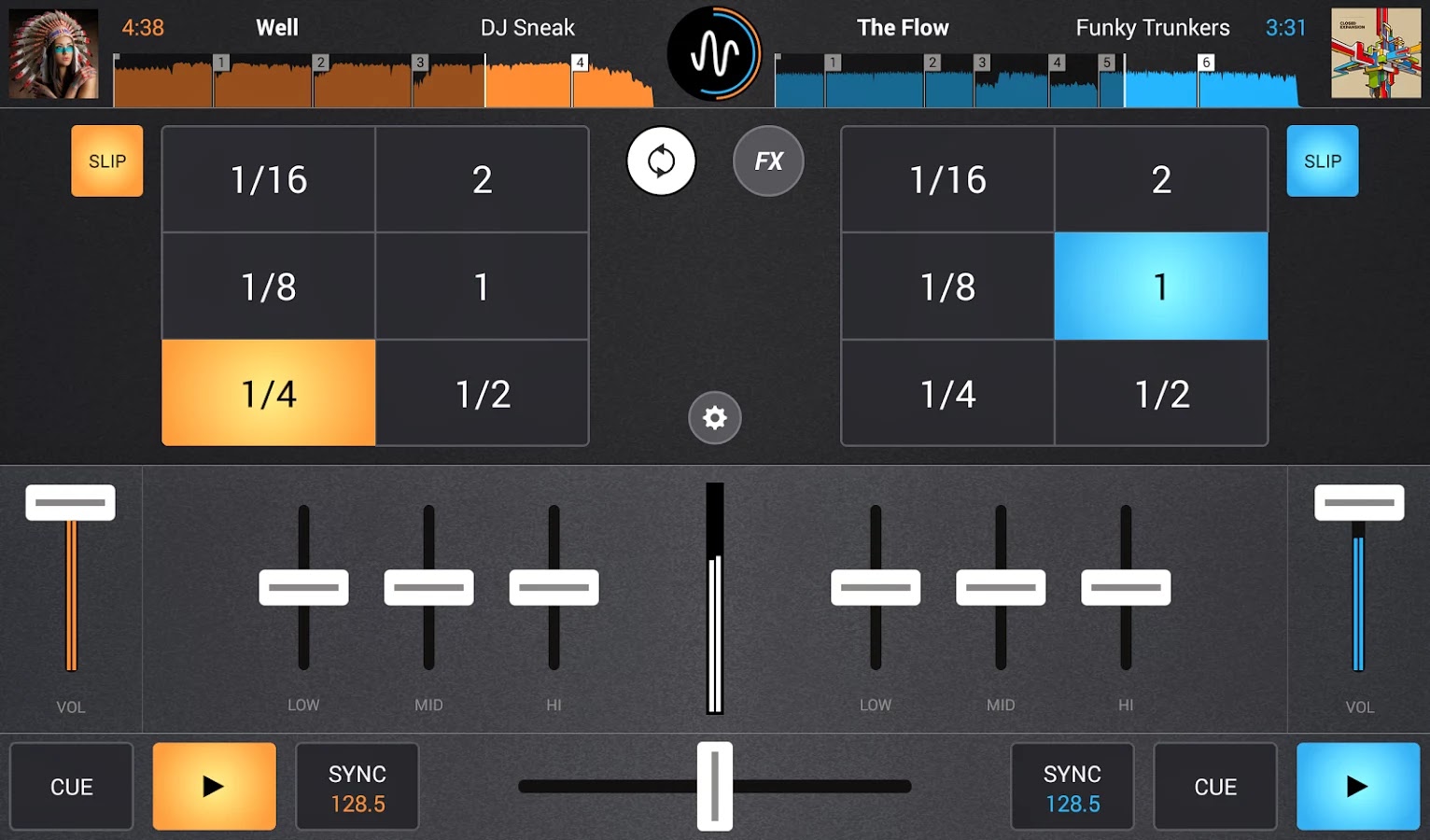Image resolution: width=1430 pixels, height=840 pixels.
Task: Engage SYNC on the right deck
Action: 1072,786
